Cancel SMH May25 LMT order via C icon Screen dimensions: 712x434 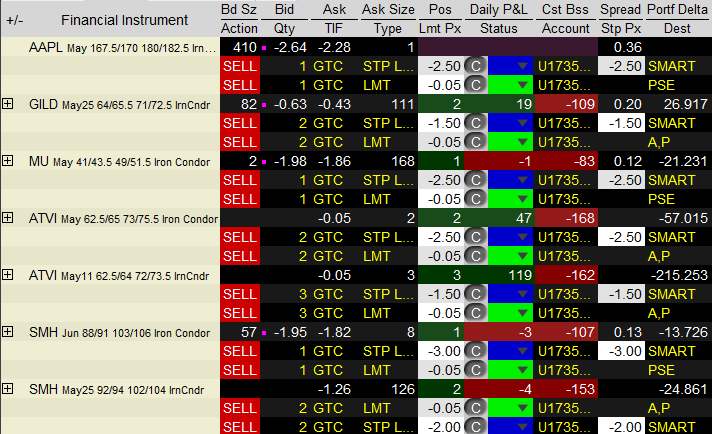(x=476, y=408)
